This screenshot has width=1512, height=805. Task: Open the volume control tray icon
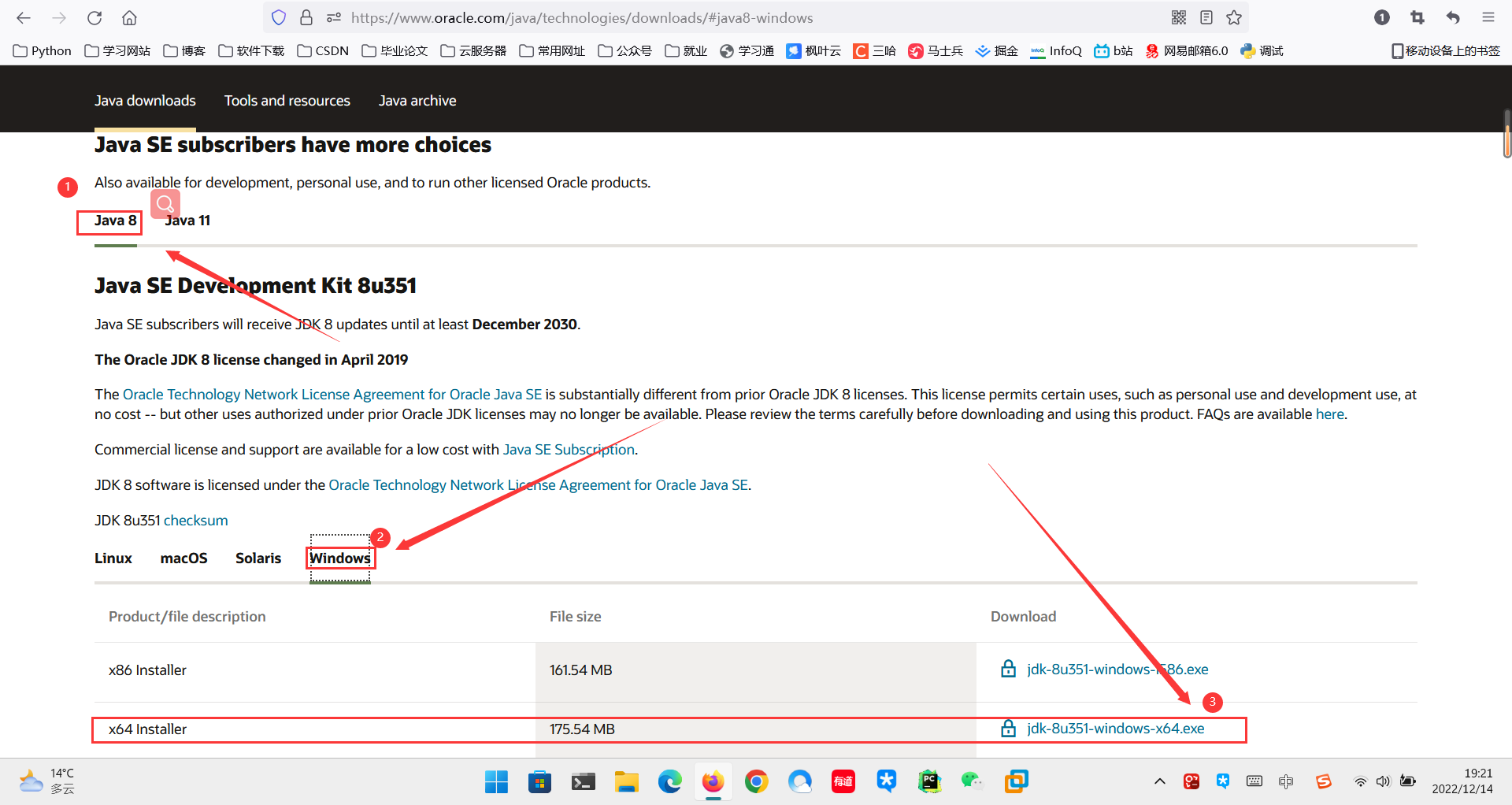[1384, 781]
